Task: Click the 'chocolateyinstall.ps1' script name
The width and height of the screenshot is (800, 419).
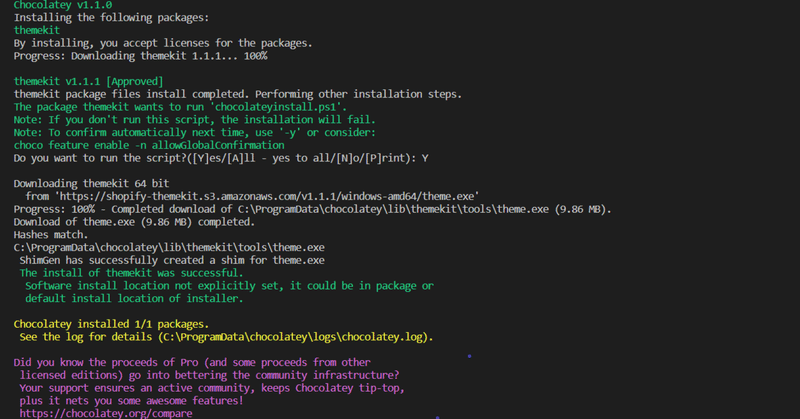Action: 278,107
